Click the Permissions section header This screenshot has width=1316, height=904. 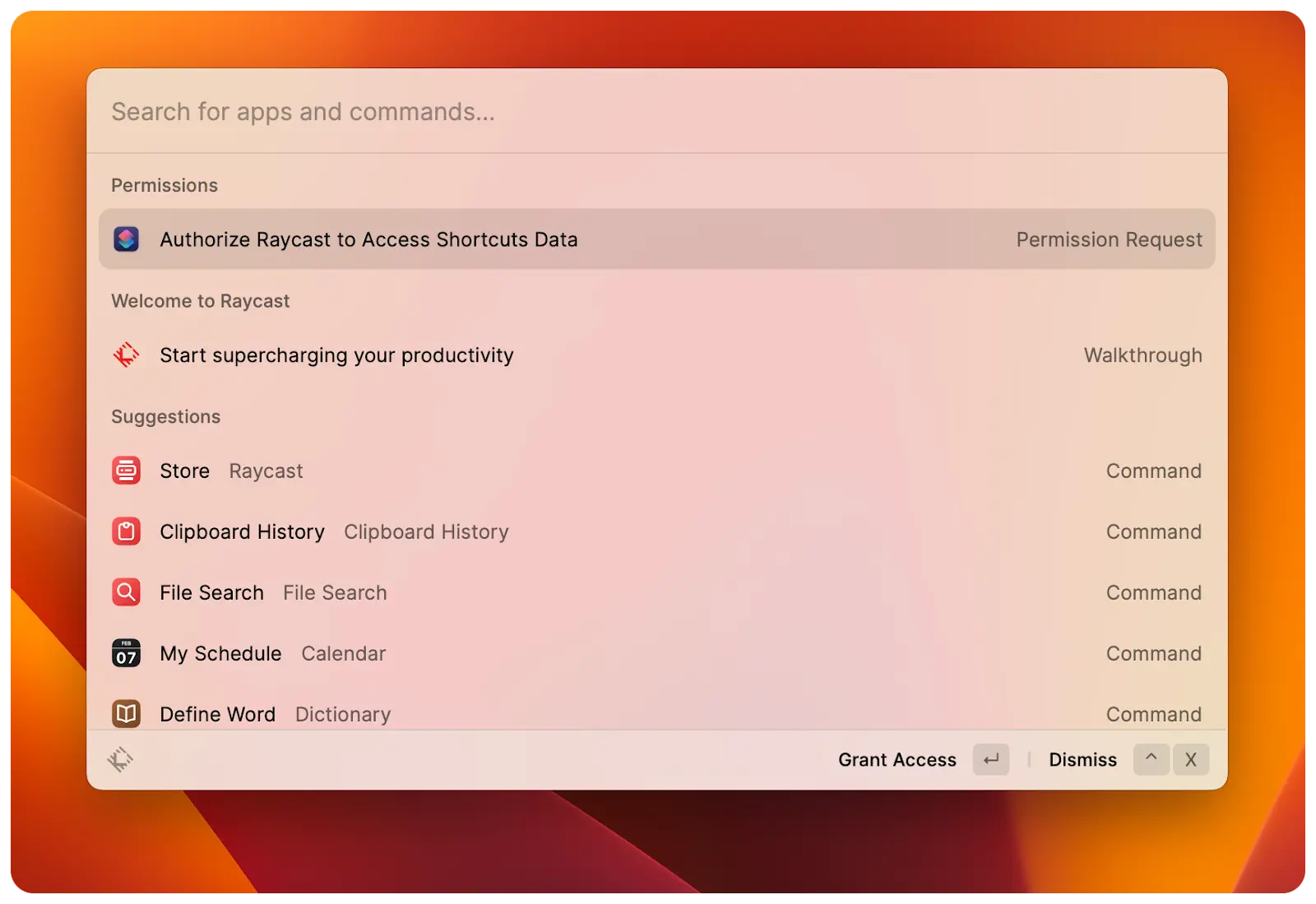click(x=164, y=186)
